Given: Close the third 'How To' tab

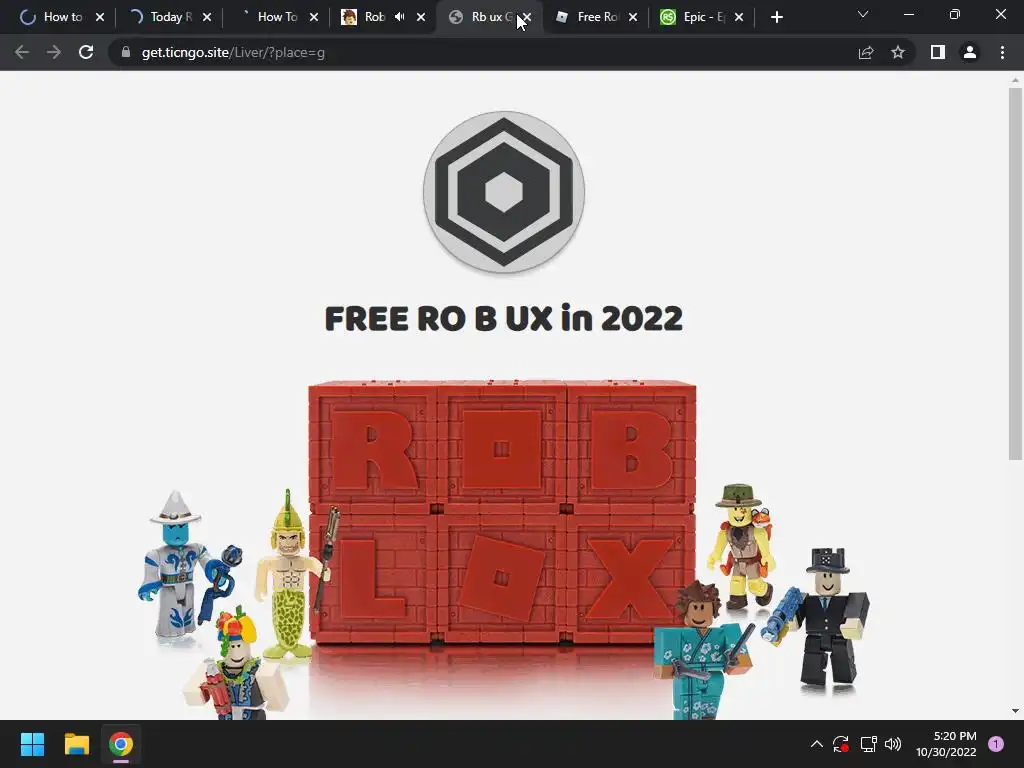Looking at the screenshot, I should tap(314, 17).
